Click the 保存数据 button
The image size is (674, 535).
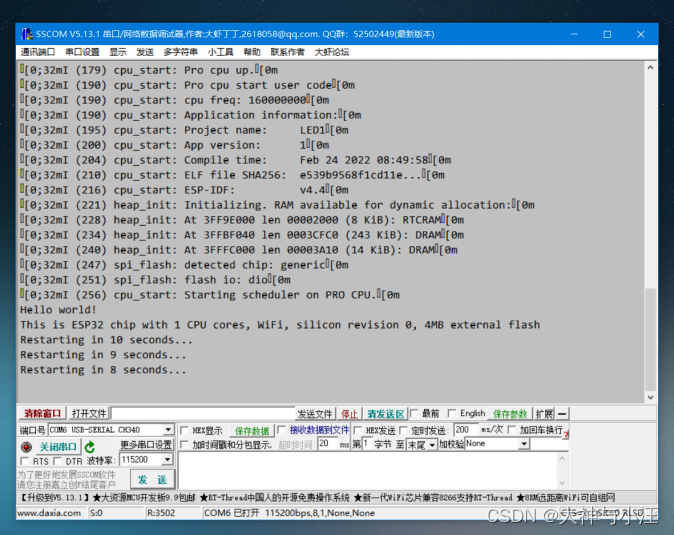coord(252,431)
